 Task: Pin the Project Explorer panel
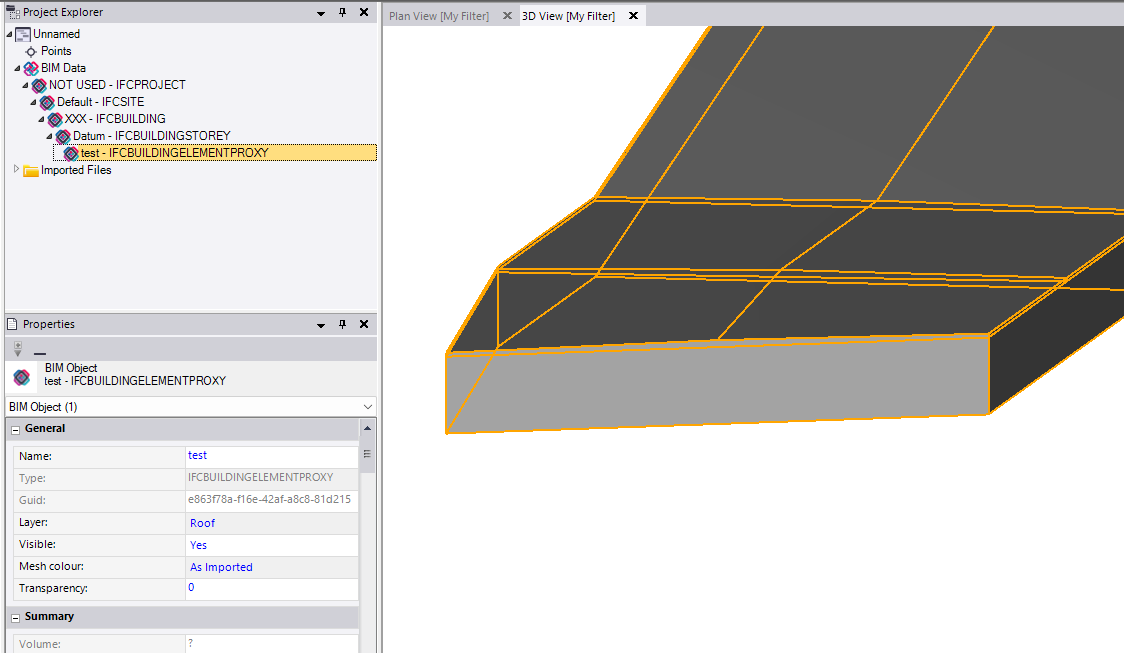click(342, 13)
